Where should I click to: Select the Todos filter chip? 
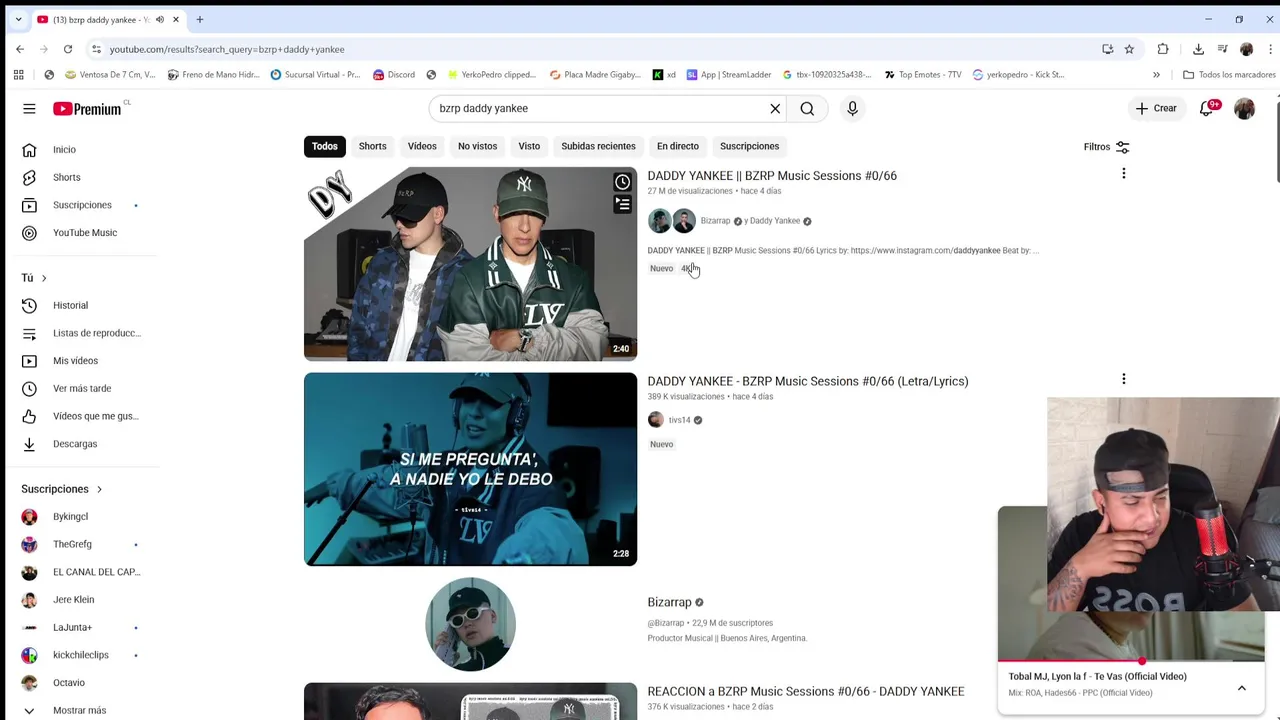(324, 146)
